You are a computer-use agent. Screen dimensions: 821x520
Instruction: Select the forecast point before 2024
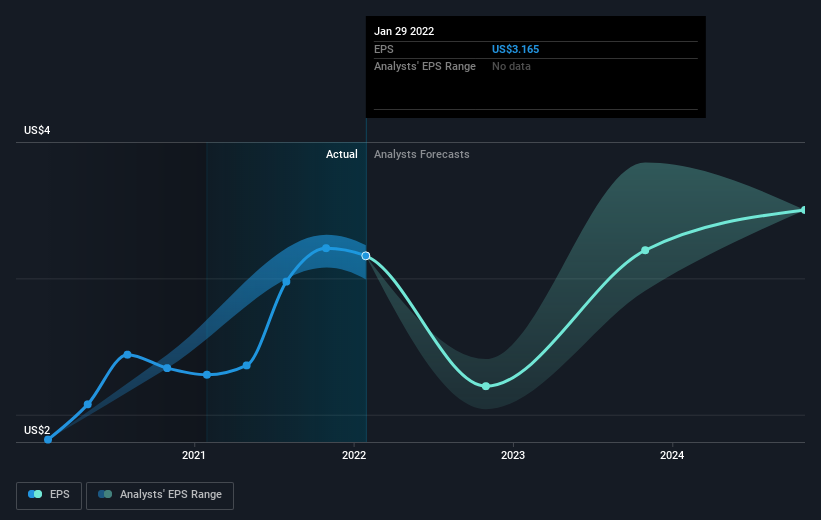coord(645,250)
